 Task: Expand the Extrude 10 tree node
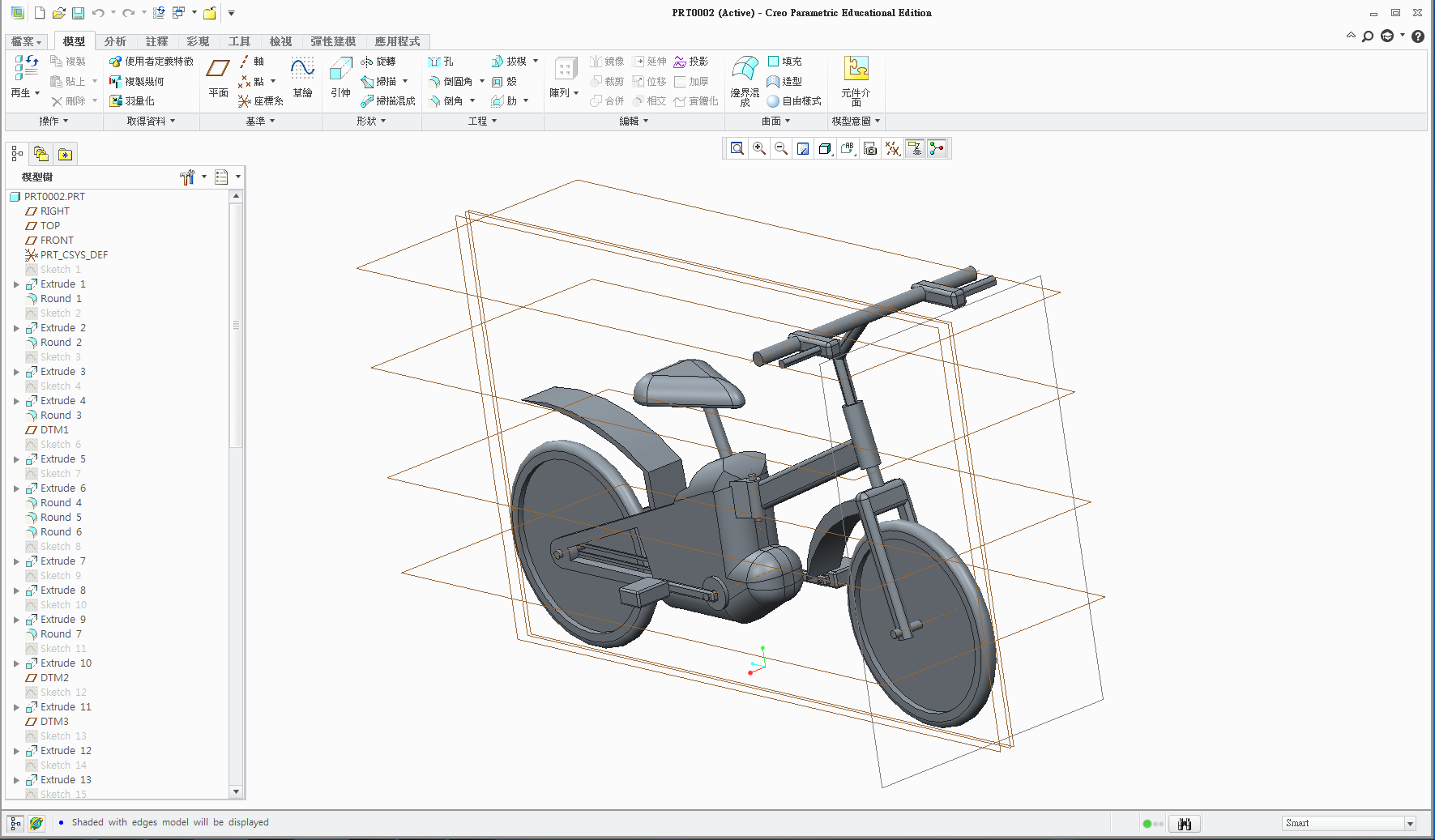pyautogui.click(x=16, y=663)
